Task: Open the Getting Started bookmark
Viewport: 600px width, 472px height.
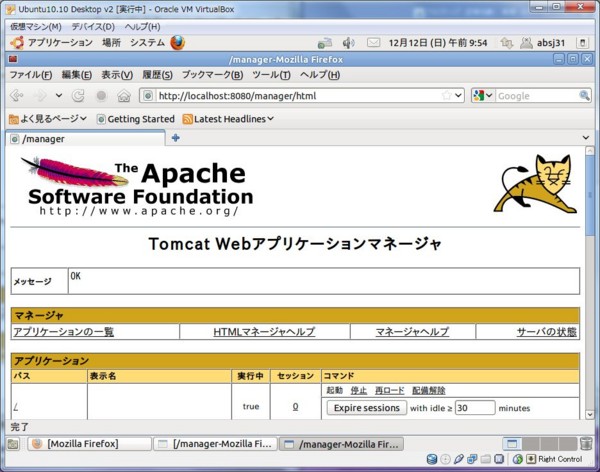Action: (135, 119)
